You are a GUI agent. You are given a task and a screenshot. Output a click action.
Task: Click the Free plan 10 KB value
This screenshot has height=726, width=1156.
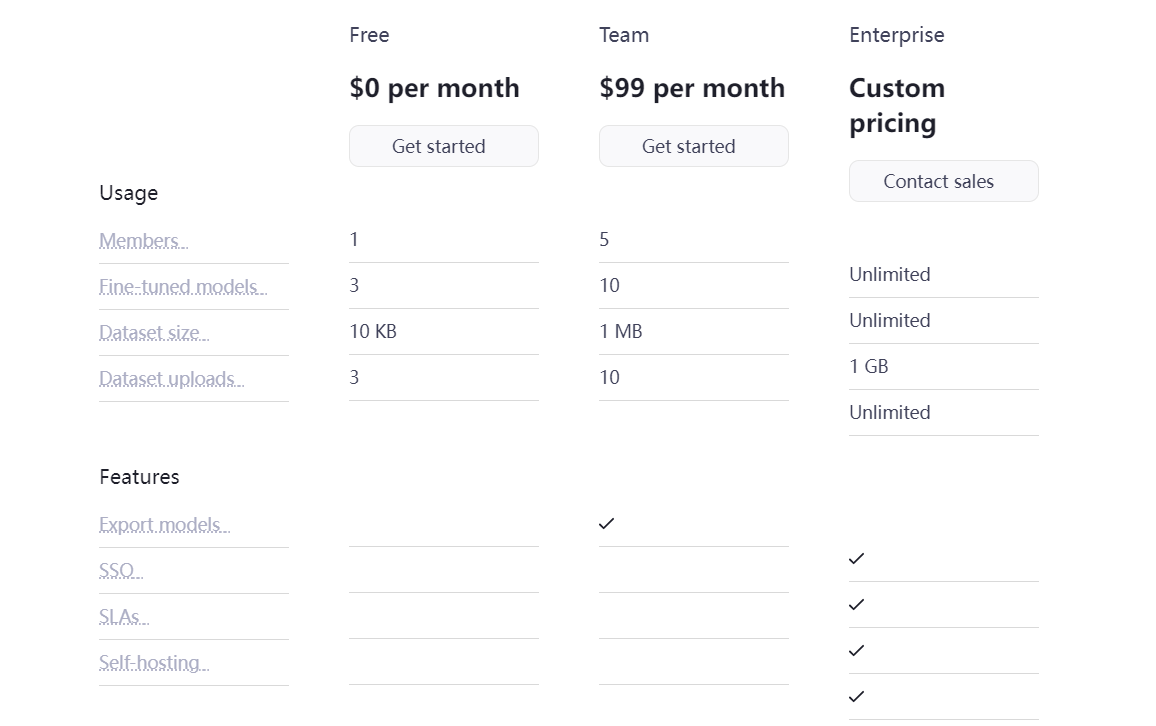[x=373, y=331]
